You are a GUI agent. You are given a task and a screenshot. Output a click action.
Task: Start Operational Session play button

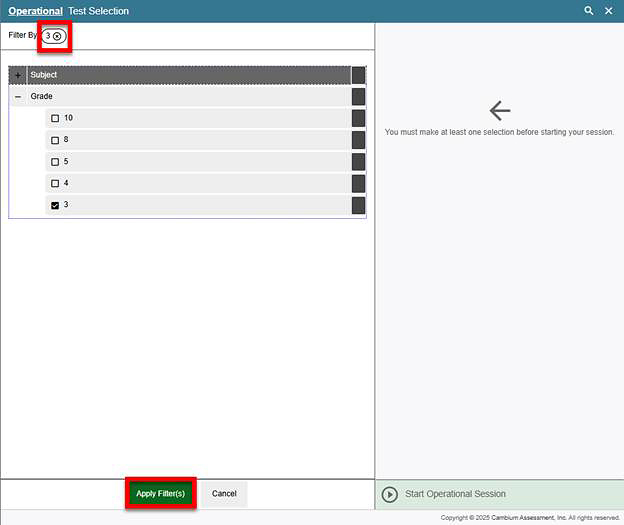pos(390,494)
